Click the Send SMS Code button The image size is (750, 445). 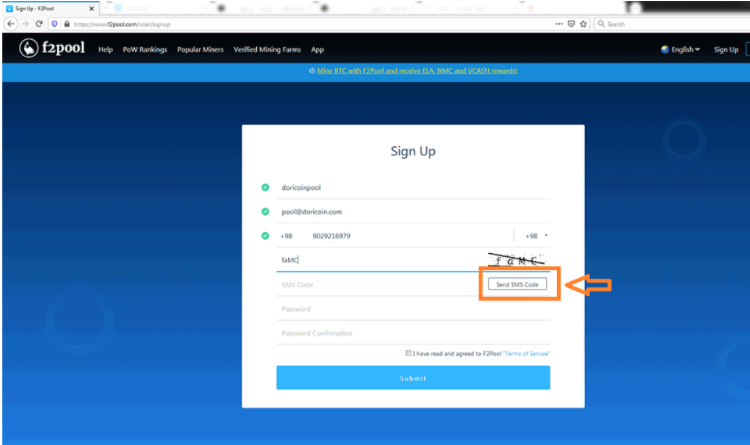tap(517, 284)
